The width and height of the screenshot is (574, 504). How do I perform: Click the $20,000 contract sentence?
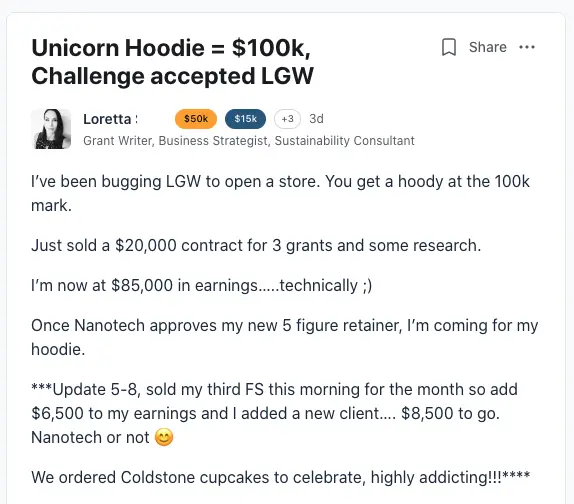point(256,245)
